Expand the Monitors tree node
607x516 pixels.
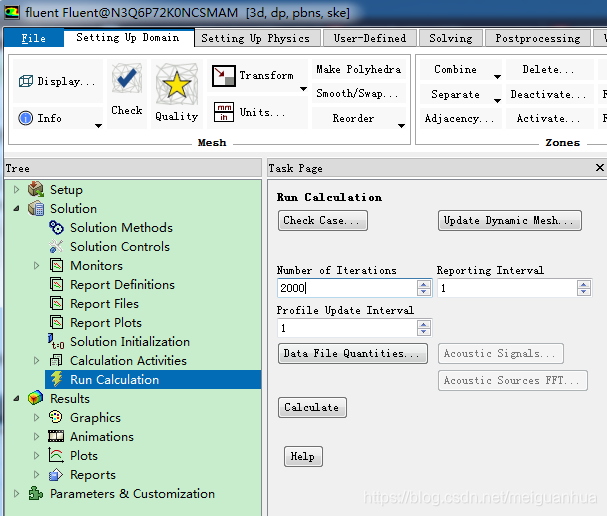37,266
